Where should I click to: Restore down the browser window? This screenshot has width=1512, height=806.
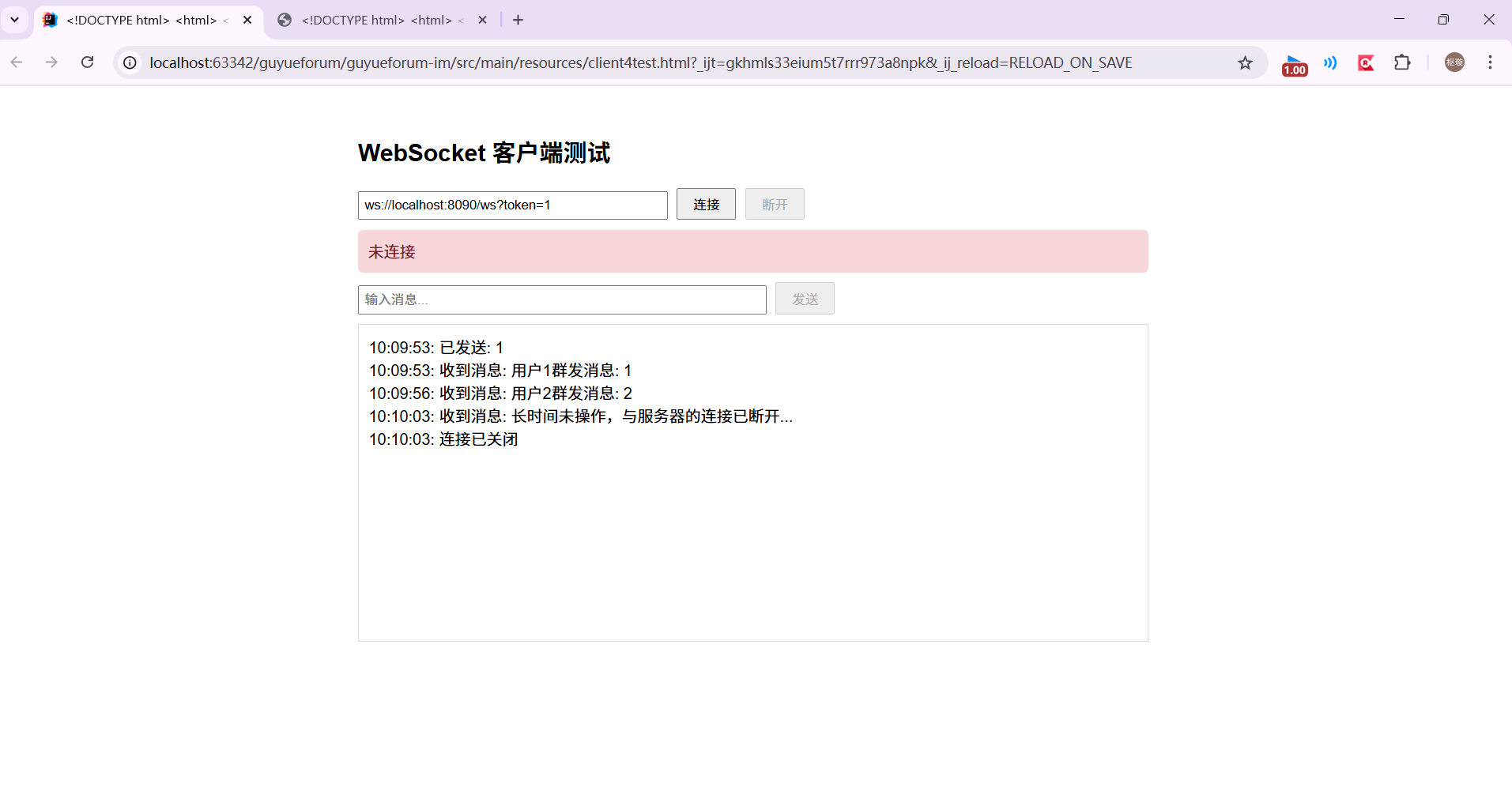[1443, 20]
